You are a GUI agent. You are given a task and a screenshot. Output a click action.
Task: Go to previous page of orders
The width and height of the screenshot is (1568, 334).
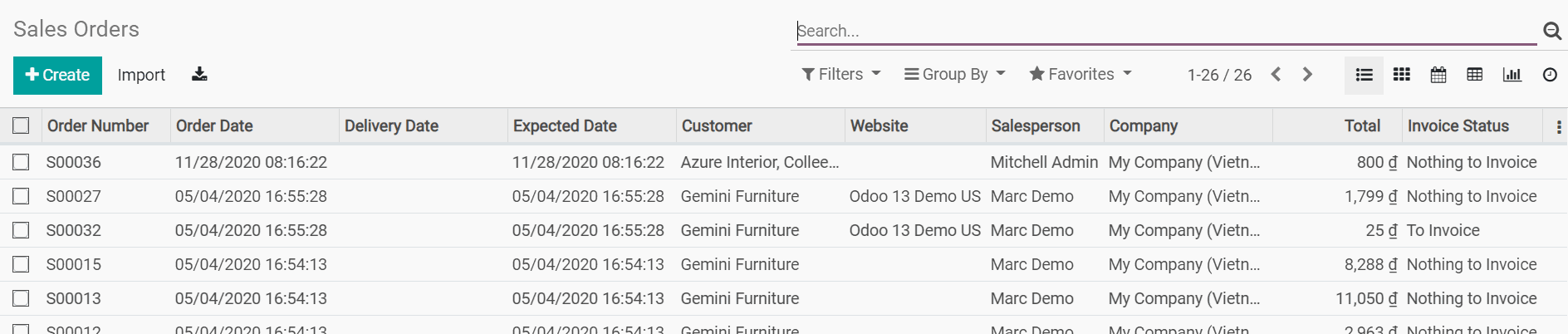coord(1276,75)
